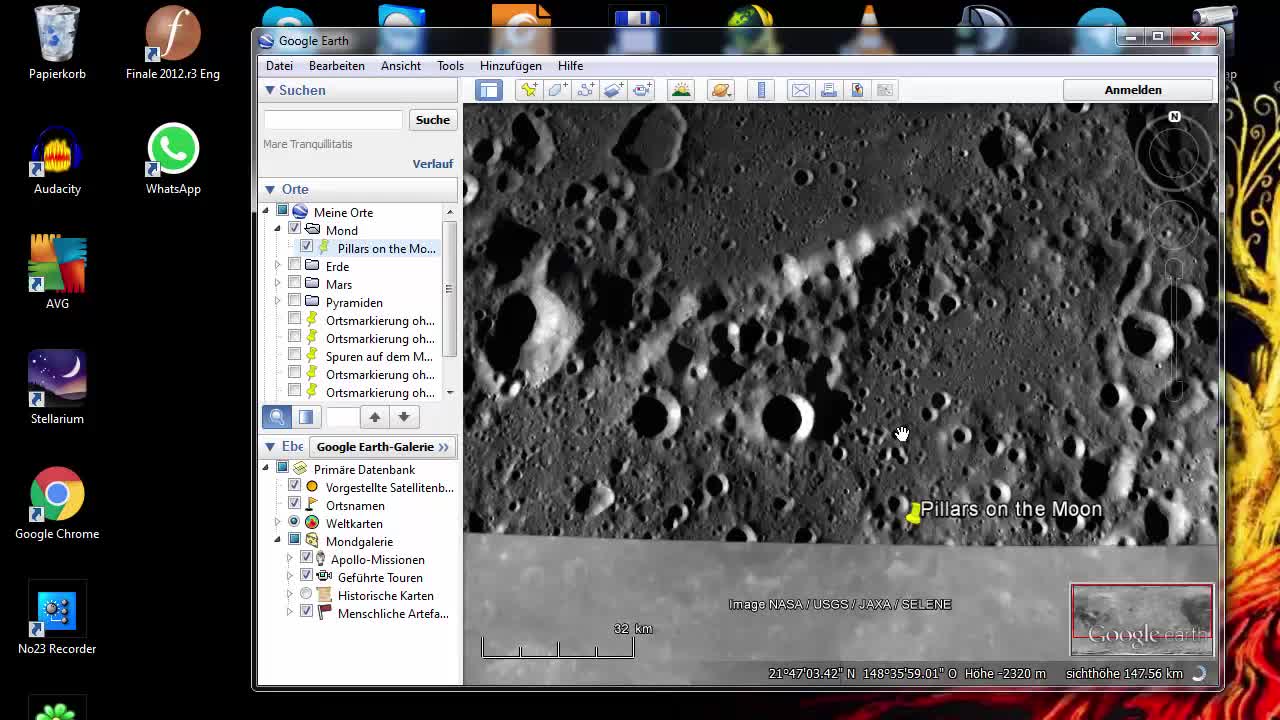Move the selected place up with arrow

pos(375,417)
